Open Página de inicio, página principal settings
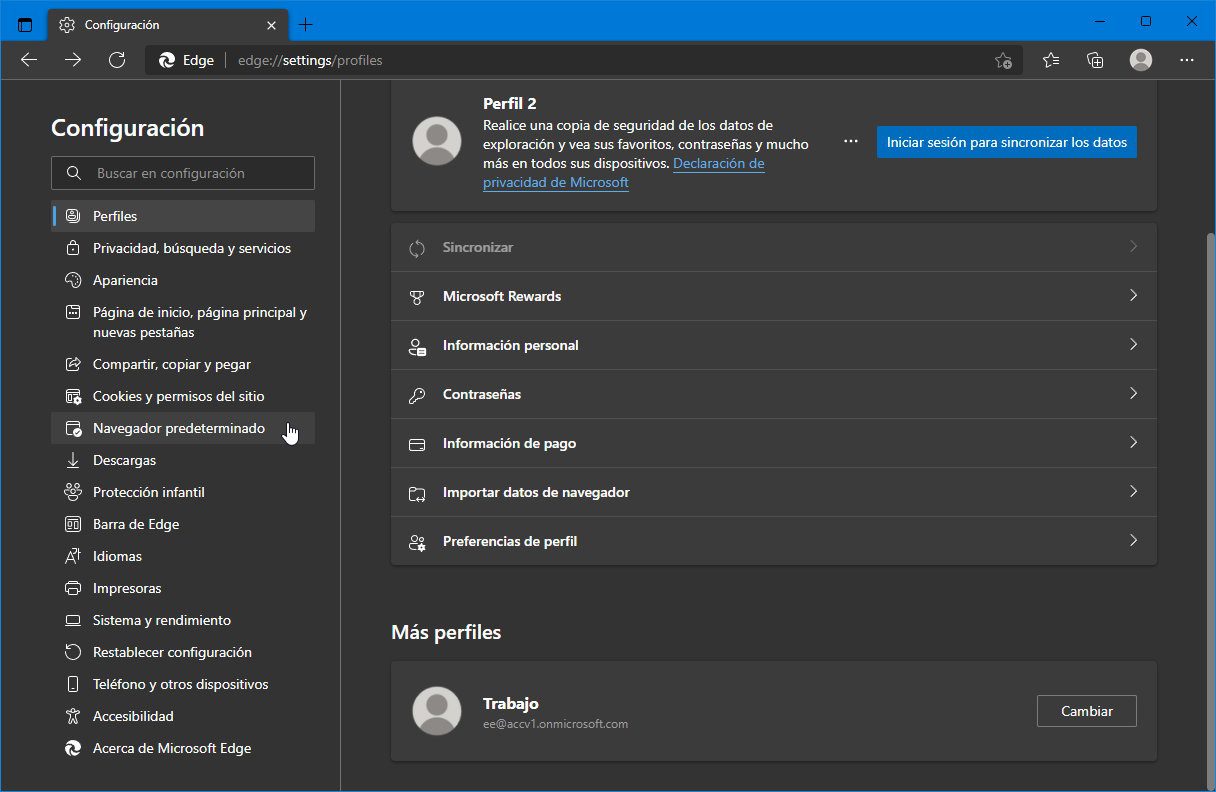1216x792 pixels. [x=183, y=322]
